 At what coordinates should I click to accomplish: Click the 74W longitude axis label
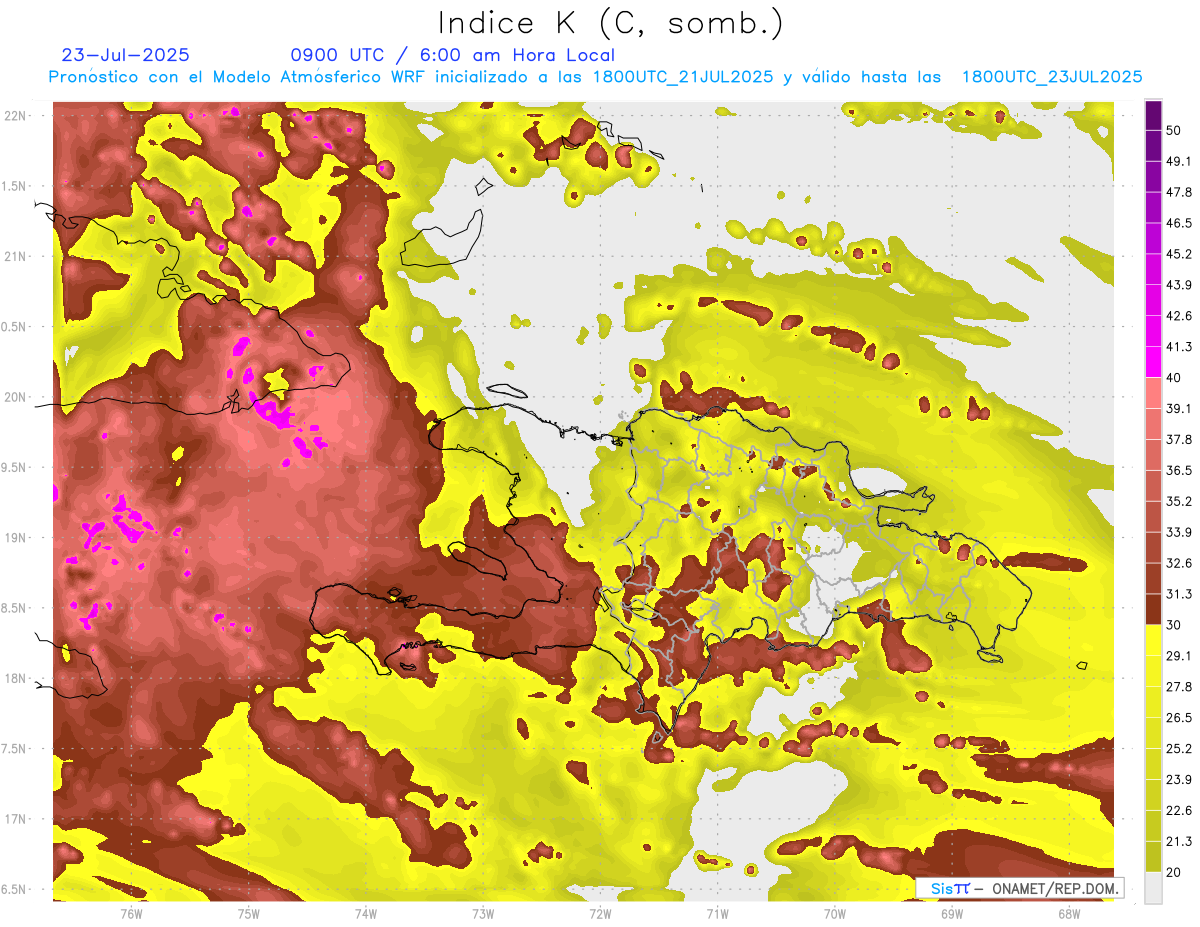click(365, 913)
